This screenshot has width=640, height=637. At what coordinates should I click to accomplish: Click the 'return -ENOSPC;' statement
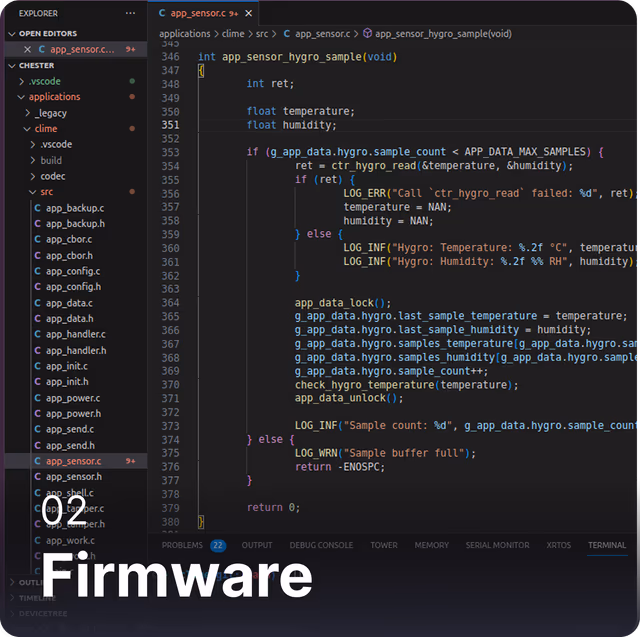click(x=340, y=467)
